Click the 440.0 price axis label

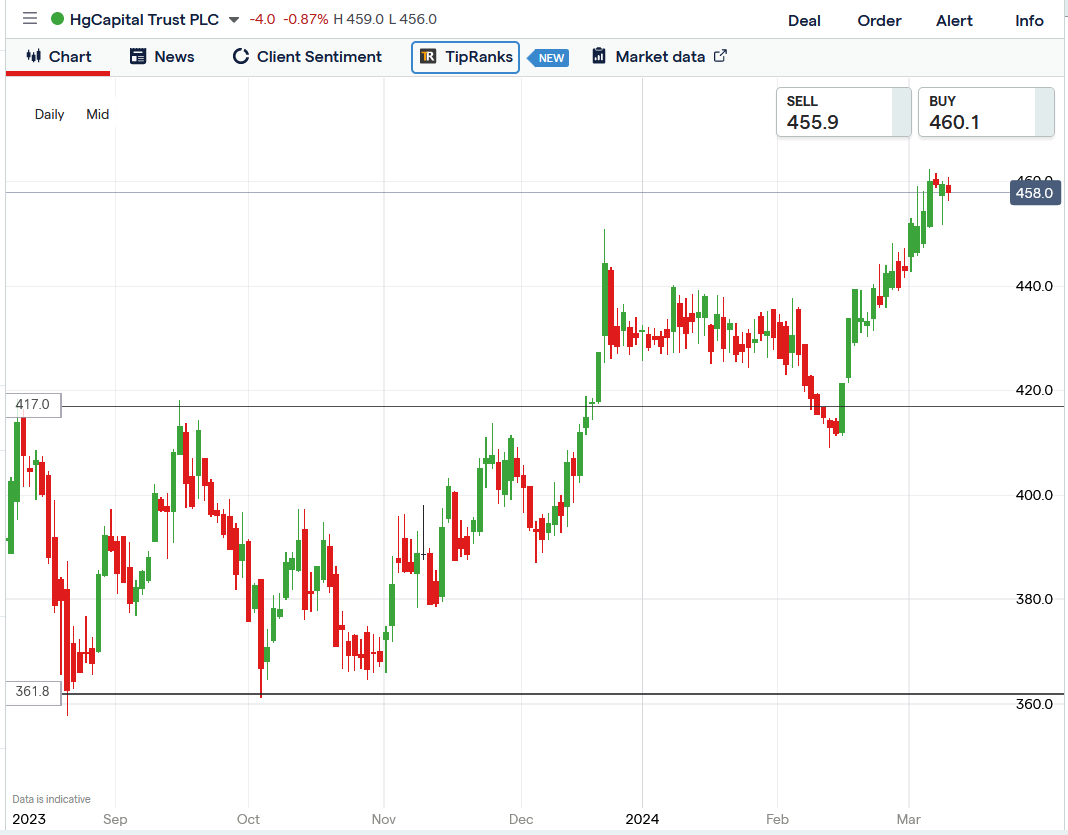[x=1034, y=286]
